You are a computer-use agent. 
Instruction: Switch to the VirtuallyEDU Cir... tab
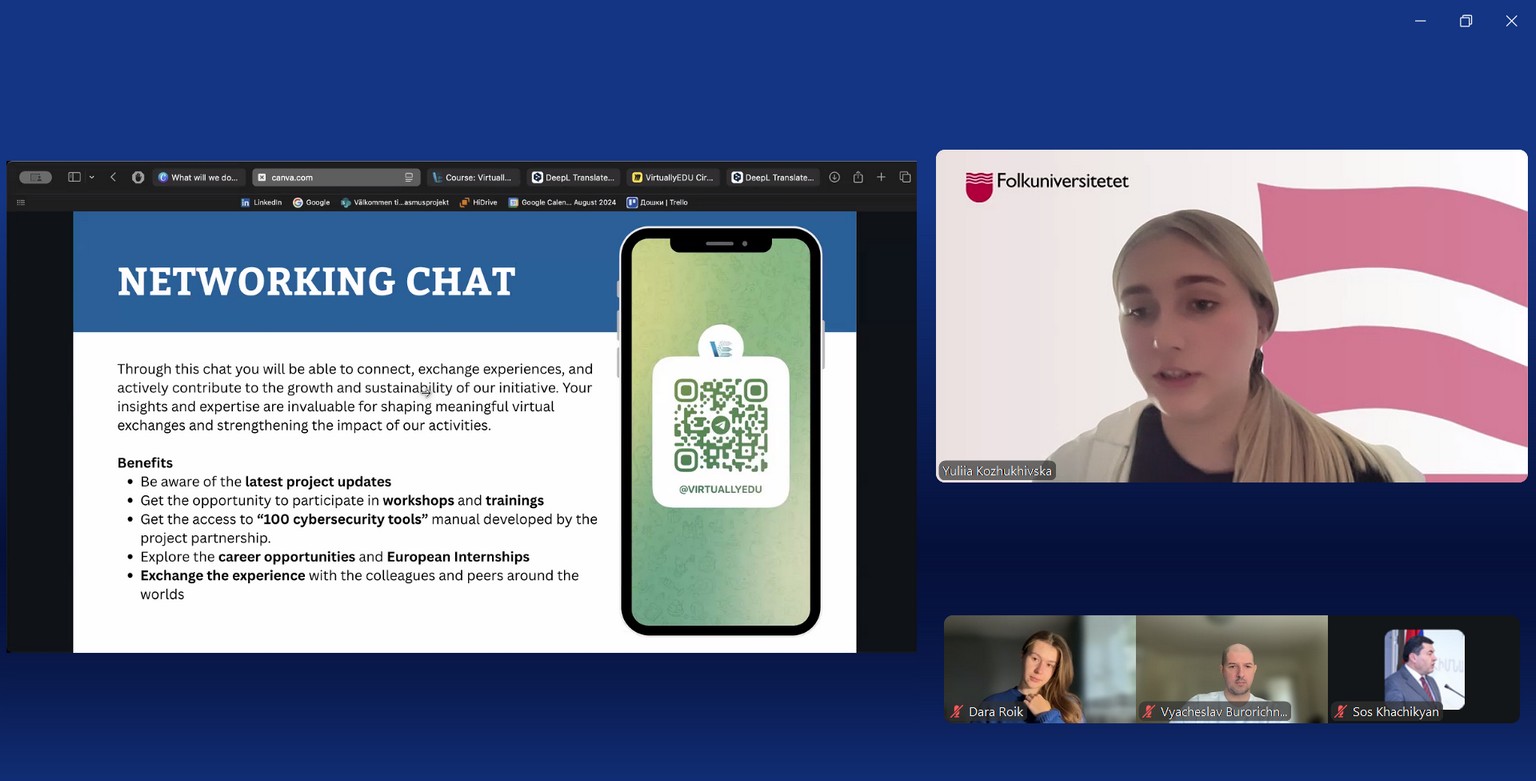pos(672,177)
